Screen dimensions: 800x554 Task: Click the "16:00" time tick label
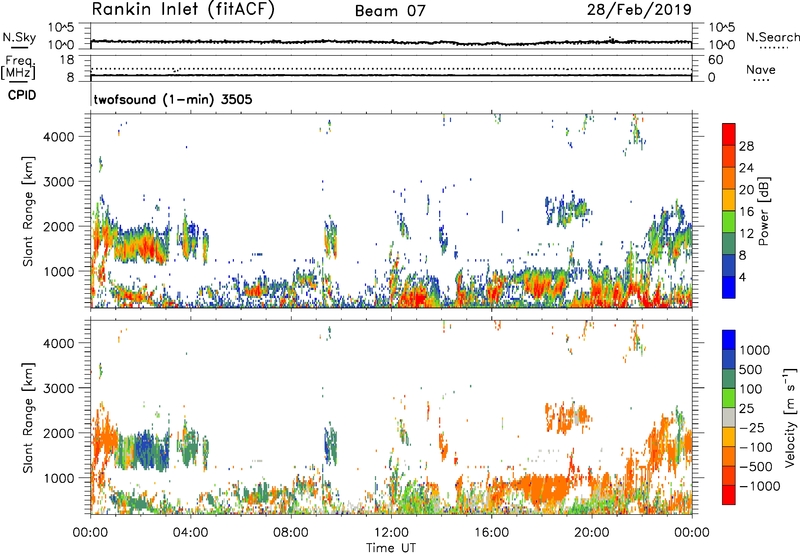click(491, 533)
